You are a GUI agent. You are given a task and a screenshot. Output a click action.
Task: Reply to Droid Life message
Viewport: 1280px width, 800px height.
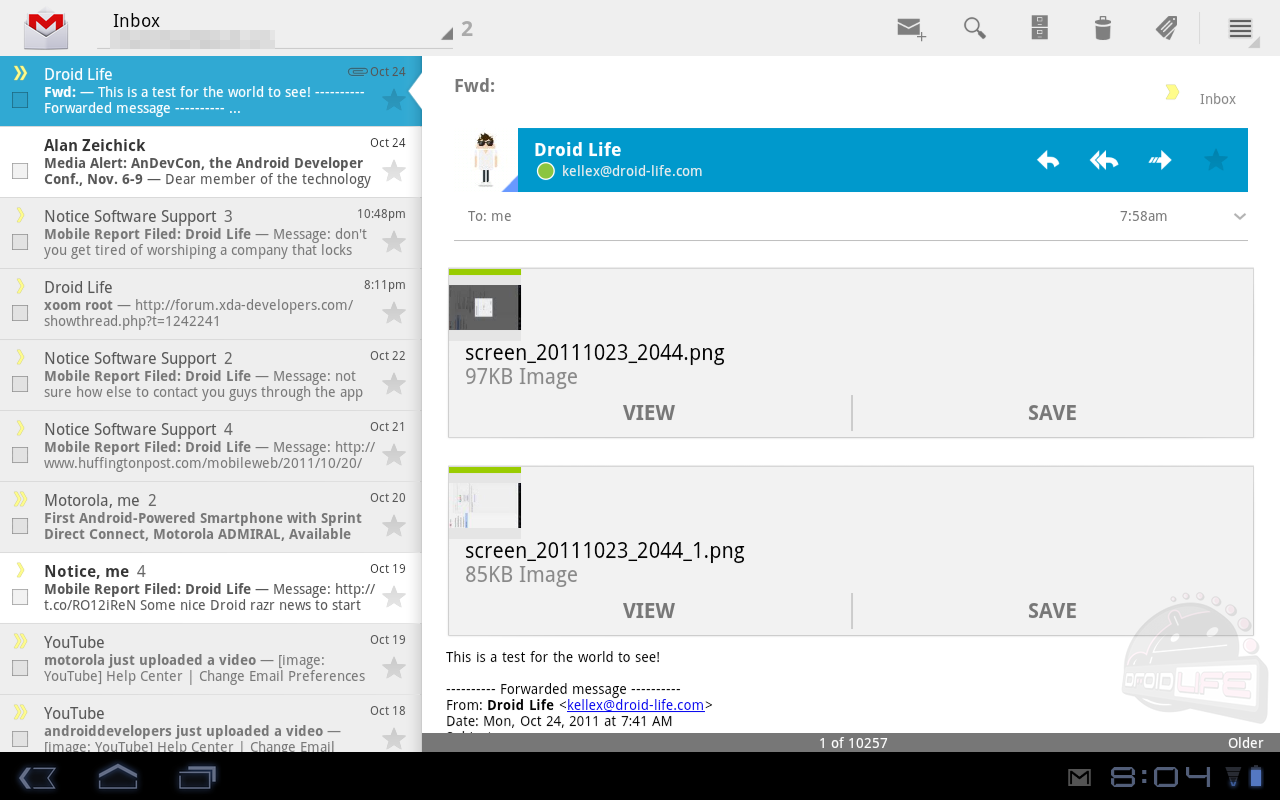coord(1047,160)
